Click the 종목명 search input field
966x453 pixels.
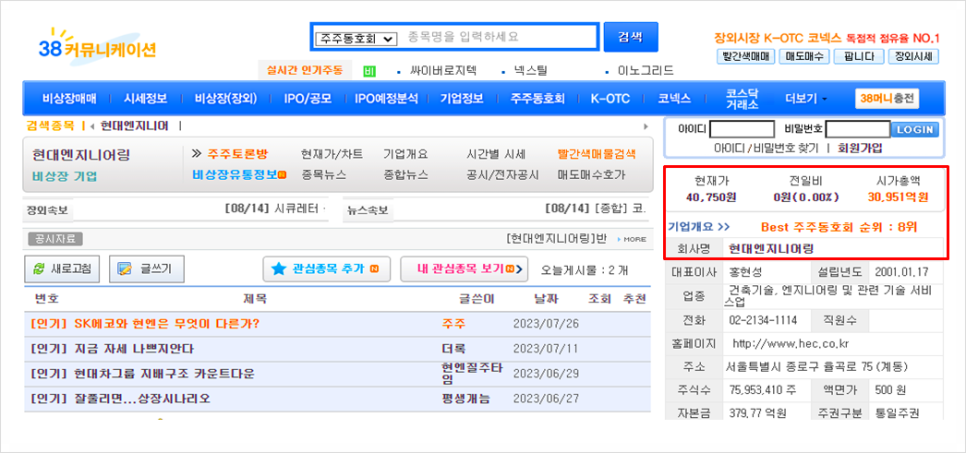click(499, 37)
